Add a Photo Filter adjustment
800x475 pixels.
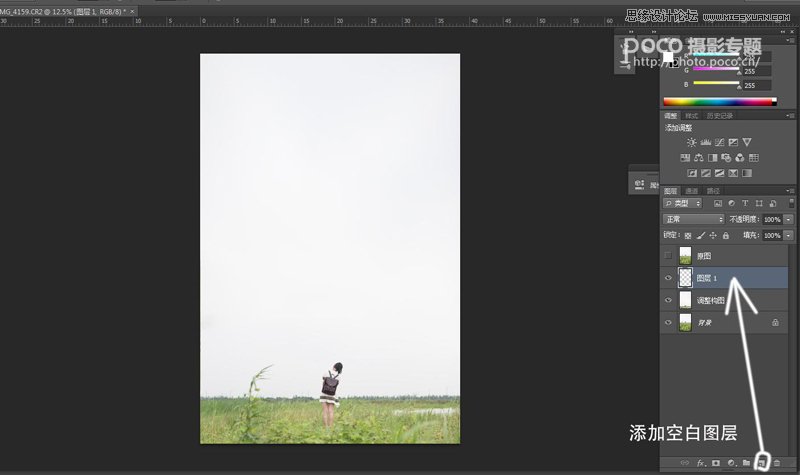click(726, 158)
